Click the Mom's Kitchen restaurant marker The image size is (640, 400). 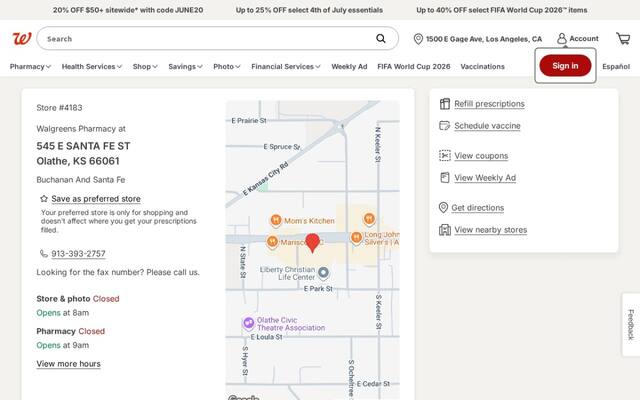[x=276, y=220]
